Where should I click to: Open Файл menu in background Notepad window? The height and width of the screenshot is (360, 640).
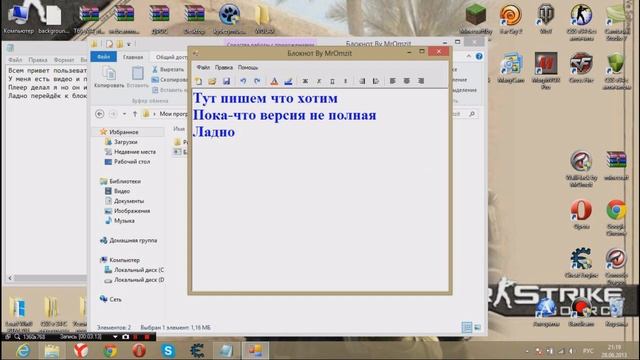(x=15, y=60)
